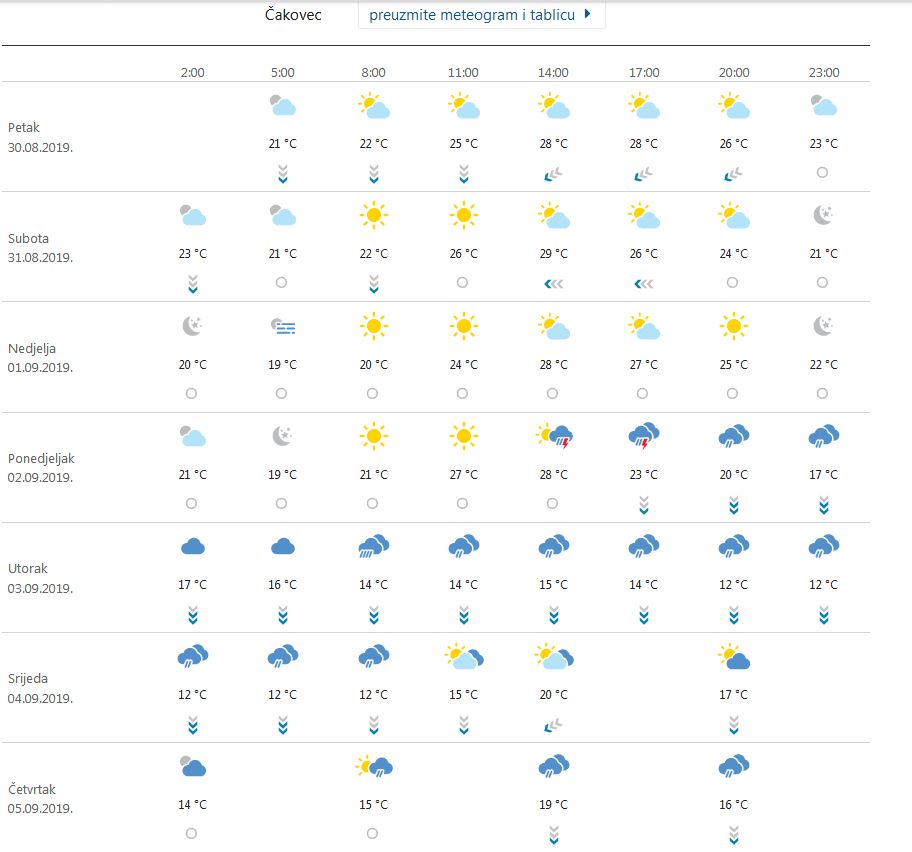Click Ponedjeljak 14:00 sunny thunderstorm icon
The height and width of the screenshot is (852, 912).
pyautogui.click(x=553, y=436)
